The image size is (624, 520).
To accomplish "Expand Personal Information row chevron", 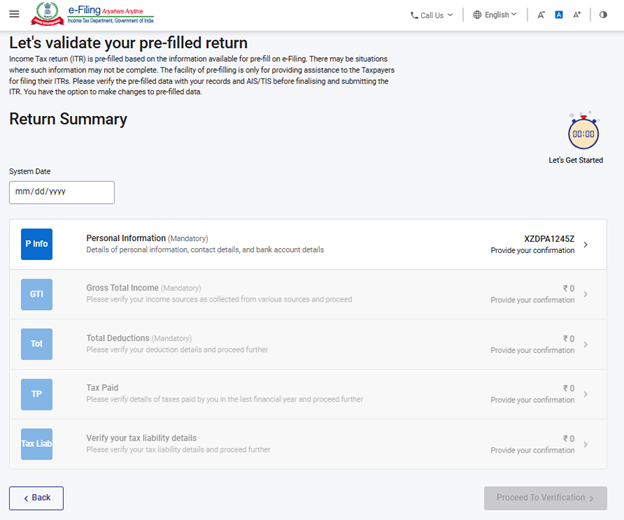I will (x=585, y=244).
